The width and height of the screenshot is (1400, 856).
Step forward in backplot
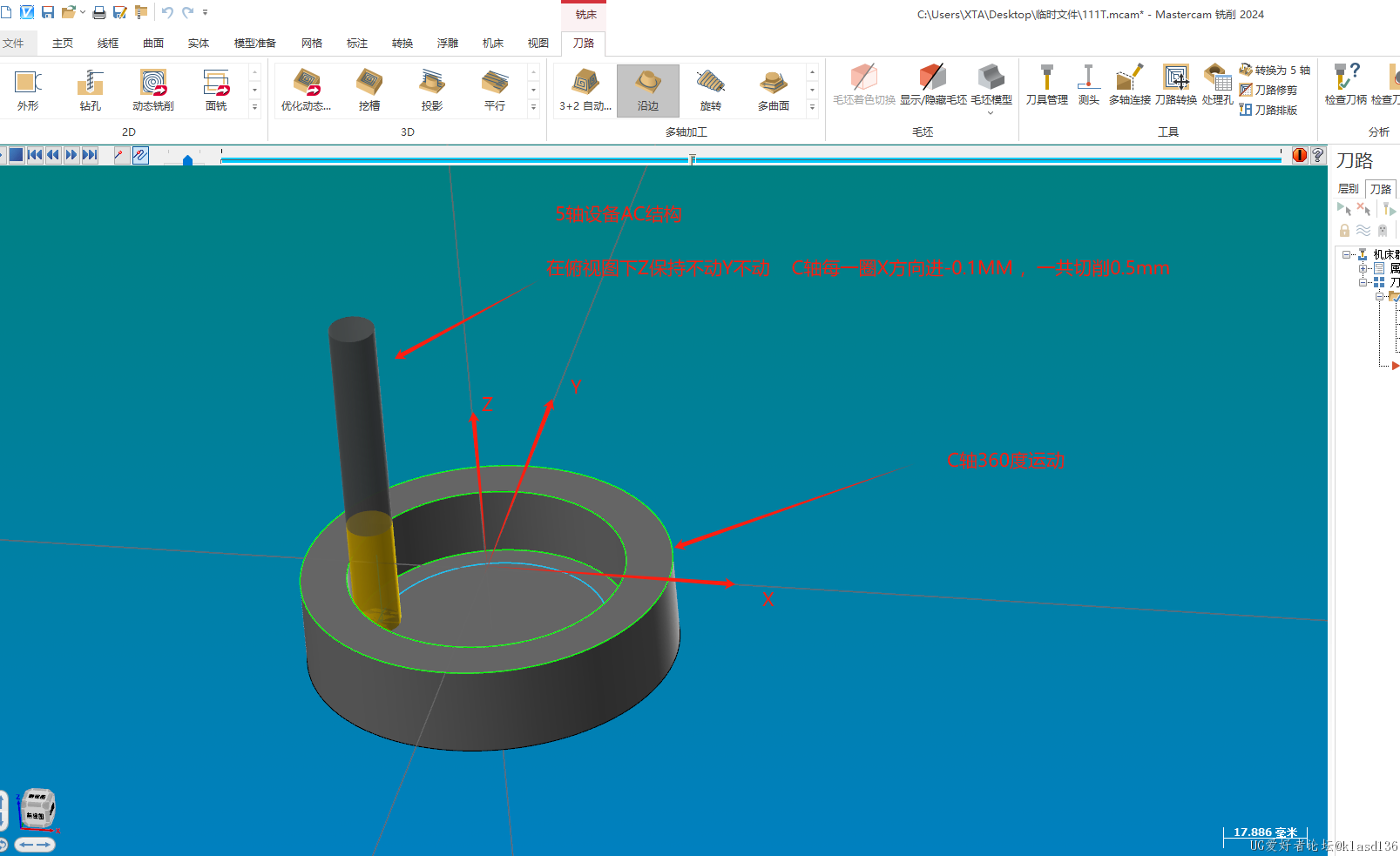71,155
